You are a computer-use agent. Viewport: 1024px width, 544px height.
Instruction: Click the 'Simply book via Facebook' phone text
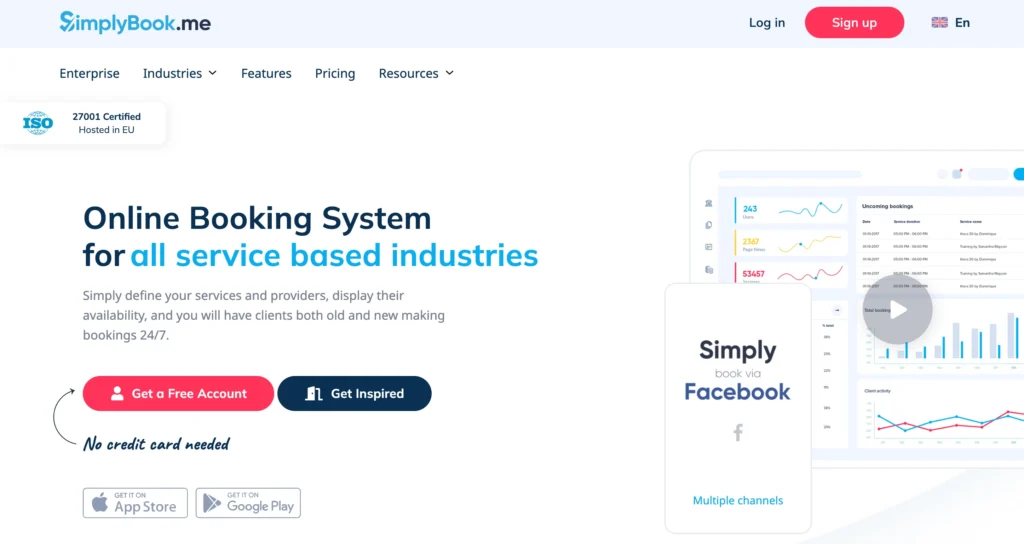click(738, 370)
